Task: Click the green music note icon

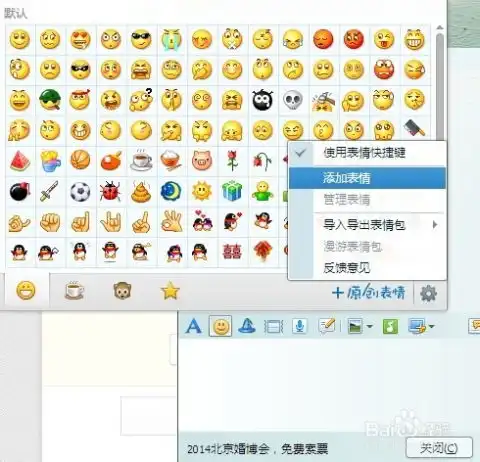Action: [390, 326]
